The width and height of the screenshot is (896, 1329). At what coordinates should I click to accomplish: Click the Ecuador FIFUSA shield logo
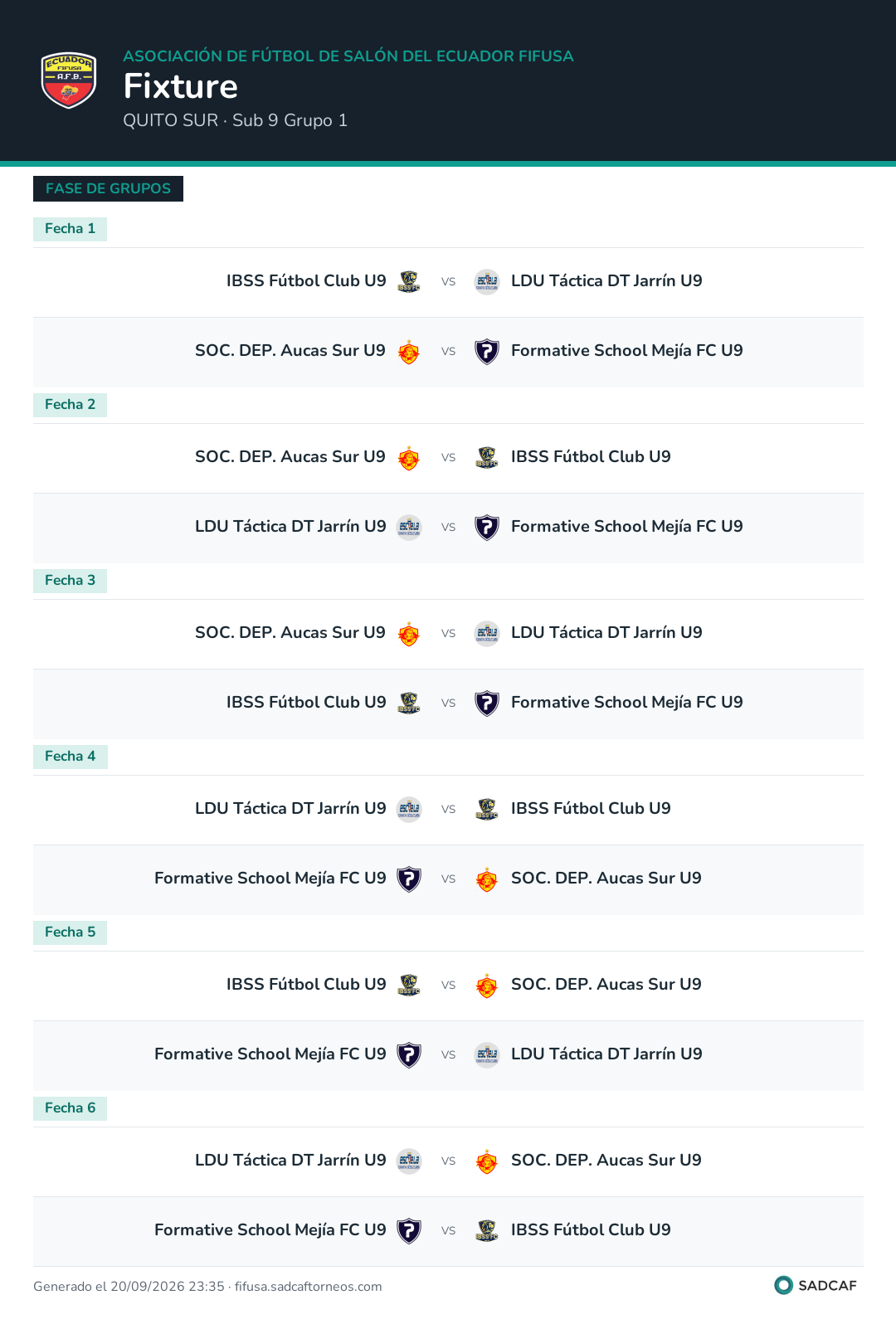(69, 80)
